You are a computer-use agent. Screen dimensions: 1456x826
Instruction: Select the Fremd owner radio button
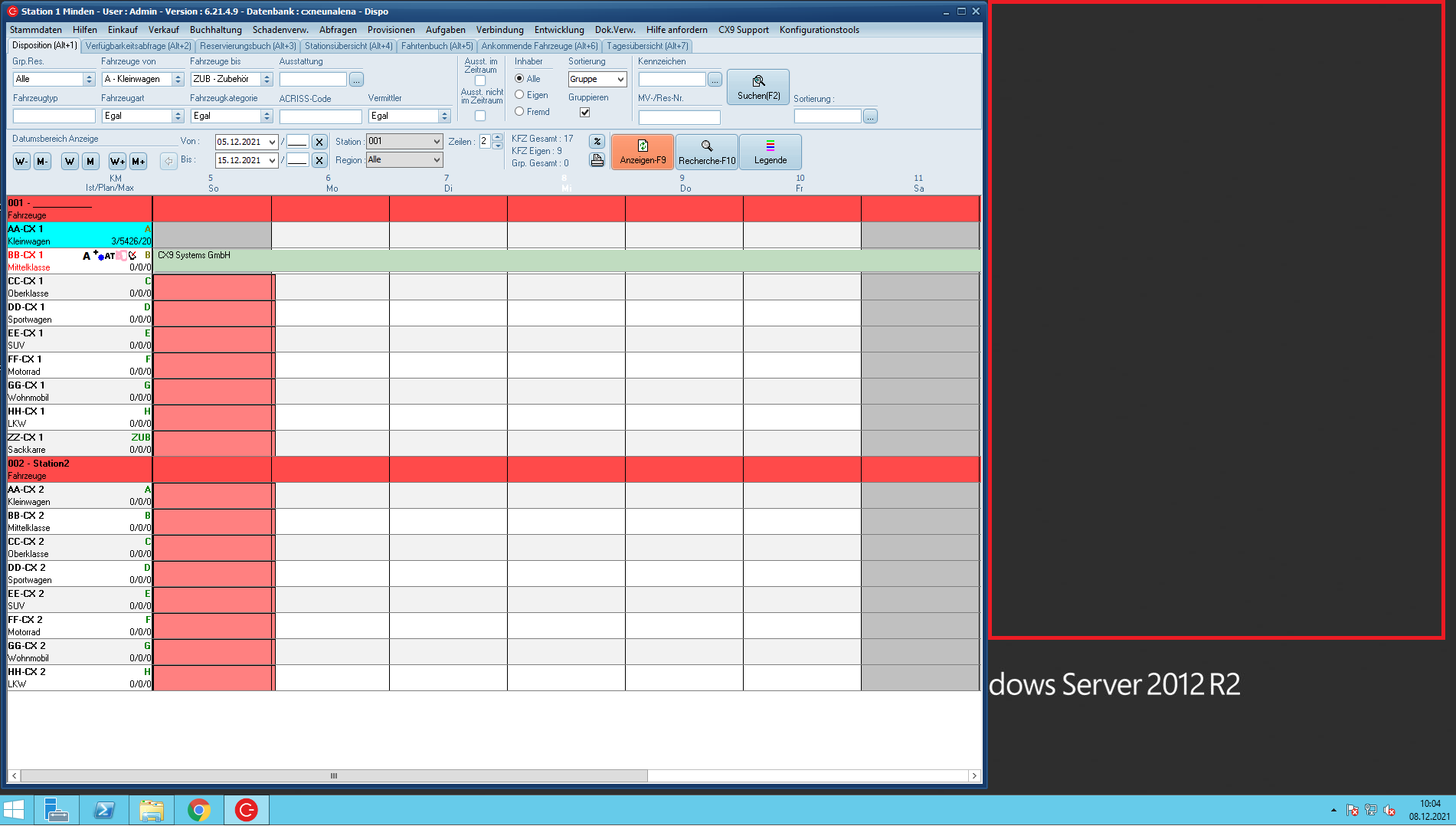(x=519, y=112)
